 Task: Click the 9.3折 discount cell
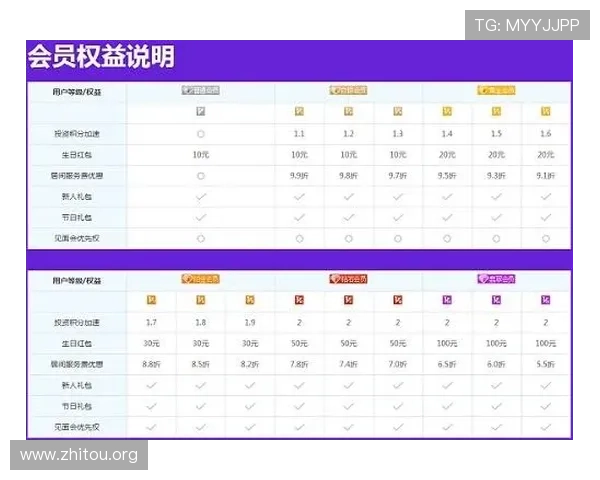[x=496, y=176]
